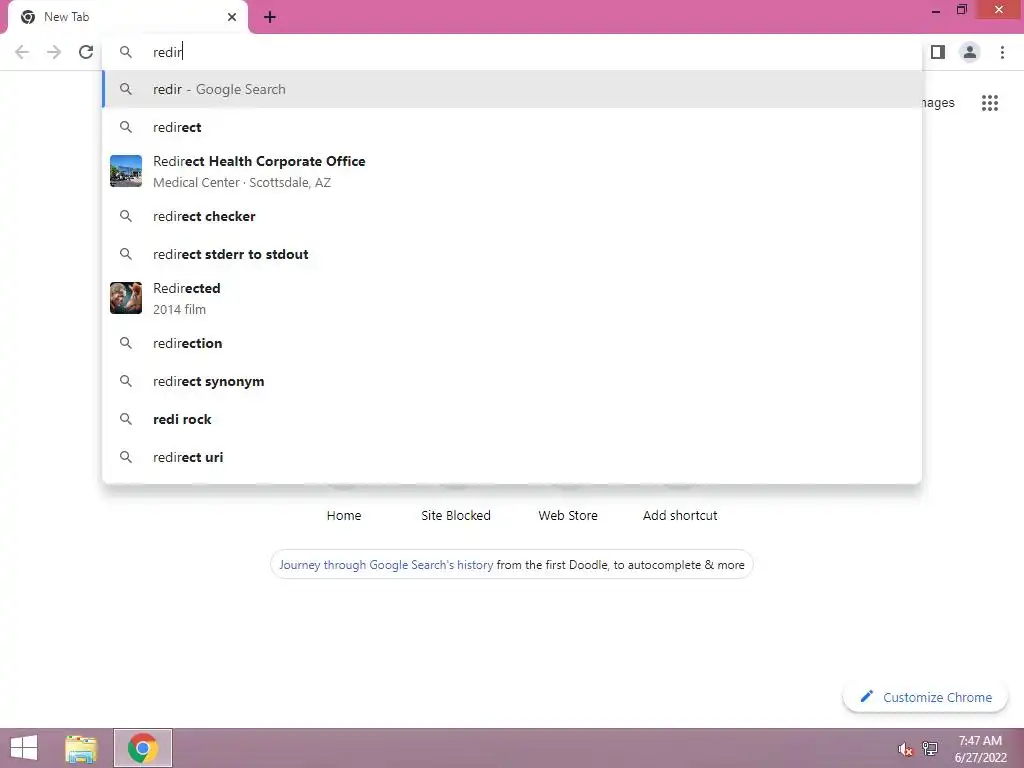The width and height of the screenshot is (1024, 768).
Task: Click Add shortcut
Action: 680,515
